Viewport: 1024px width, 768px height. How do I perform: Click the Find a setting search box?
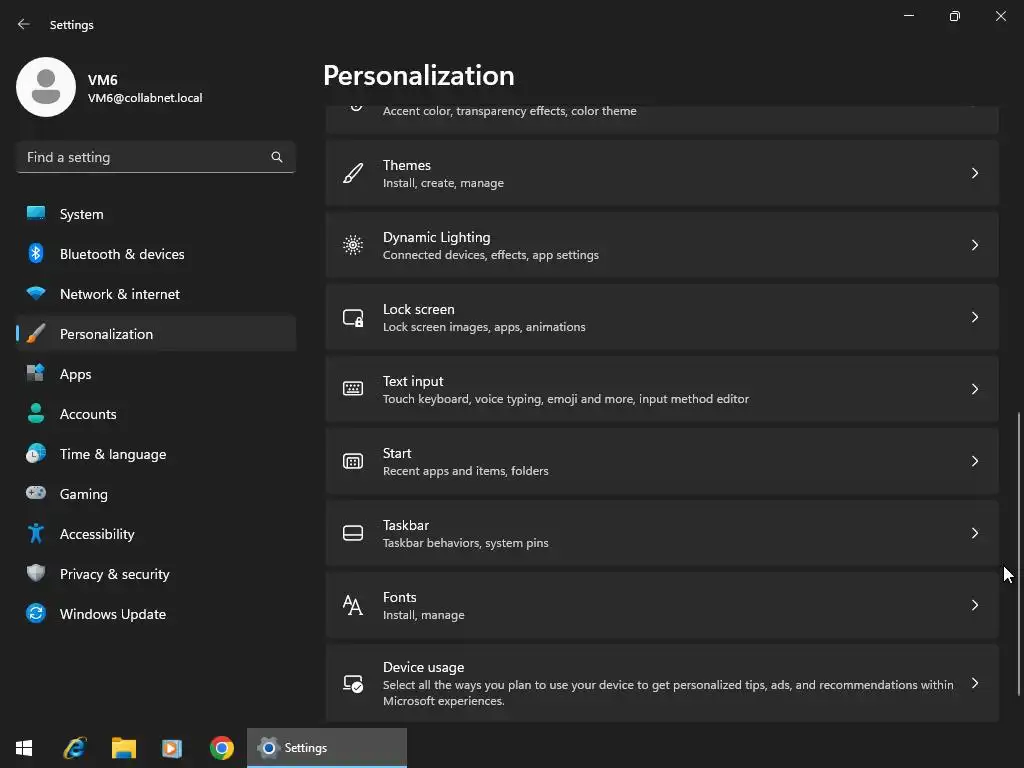156,157
